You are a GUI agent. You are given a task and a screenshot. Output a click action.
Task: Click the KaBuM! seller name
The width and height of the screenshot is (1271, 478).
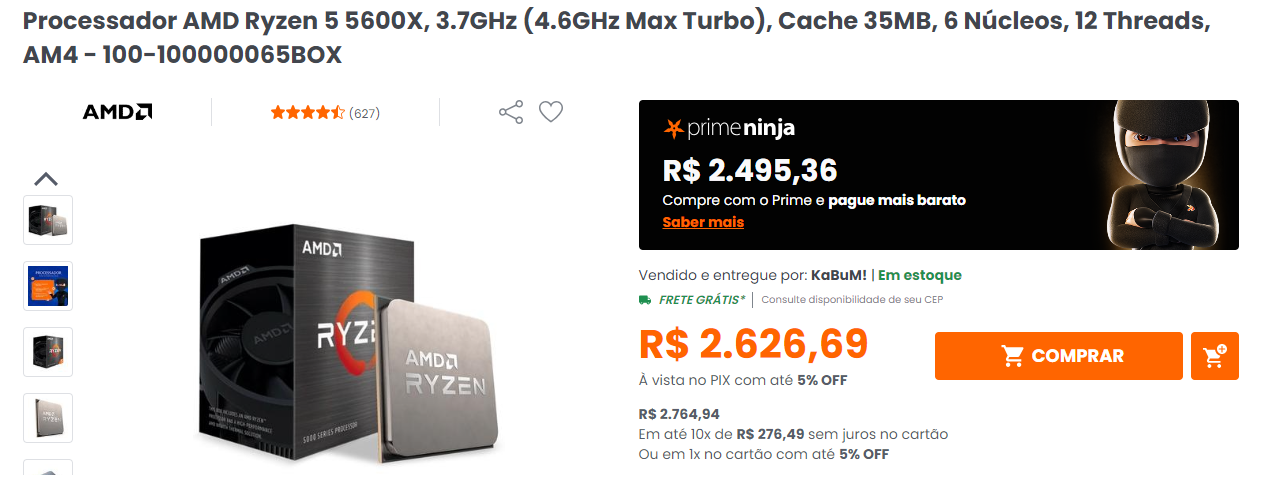coord(838,275)
